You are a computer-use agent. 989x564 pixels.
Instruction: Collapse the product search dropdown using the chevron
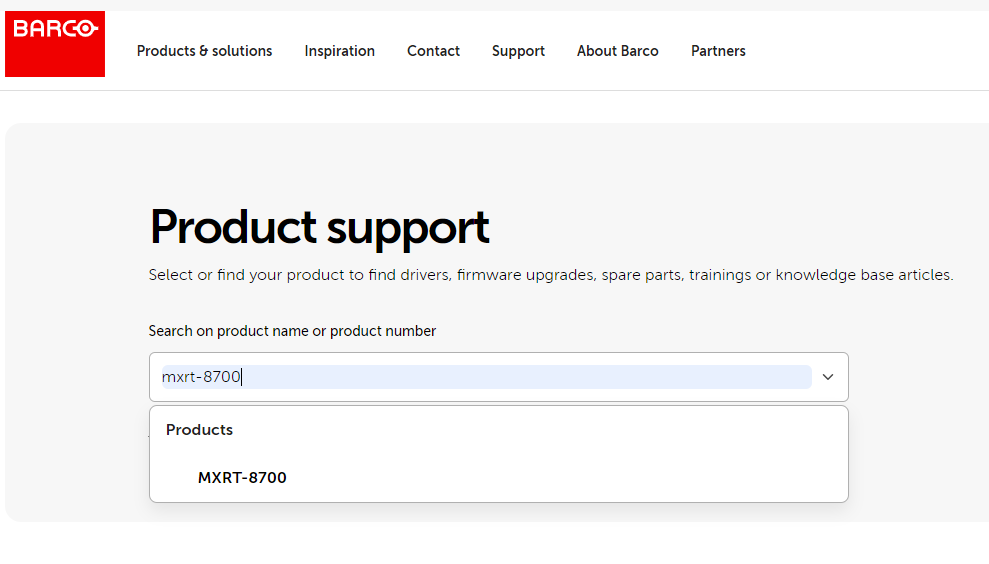click(x=827, y=377)
